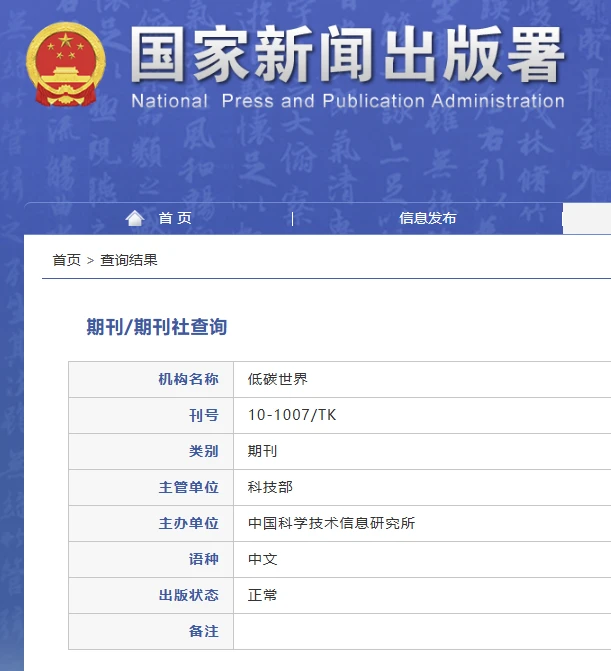
Task: Select the value 低碳世界
Action: tap(277, 379)
